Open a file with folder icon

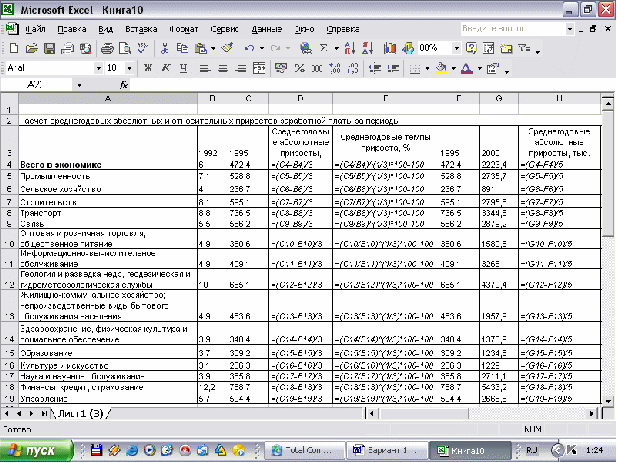tap(31, 48)
